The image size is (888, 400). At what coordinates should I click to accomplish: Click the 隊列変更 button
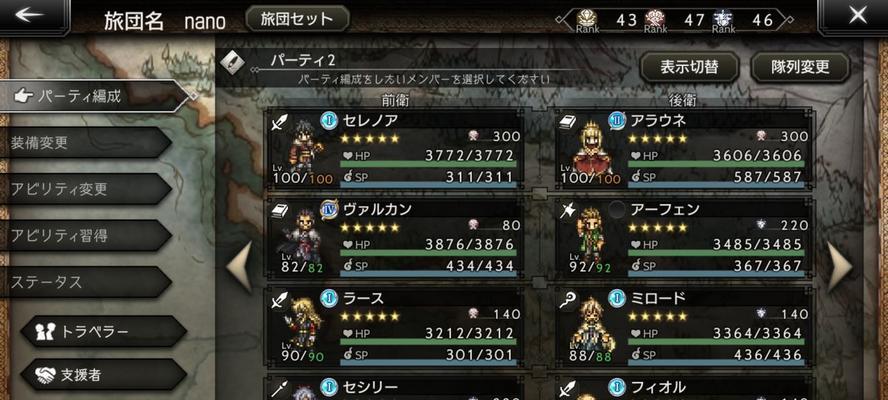(801, 67)
